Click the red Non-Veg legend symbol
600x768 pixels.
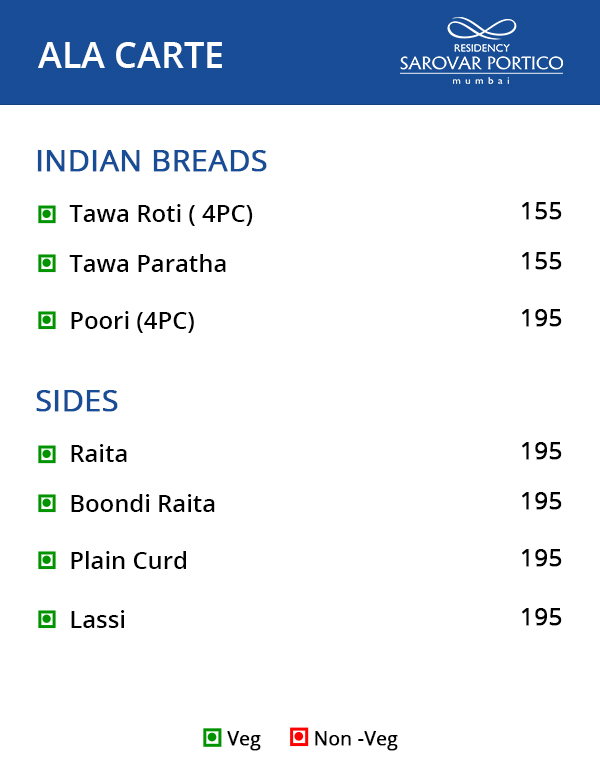[x=298, y=738]
